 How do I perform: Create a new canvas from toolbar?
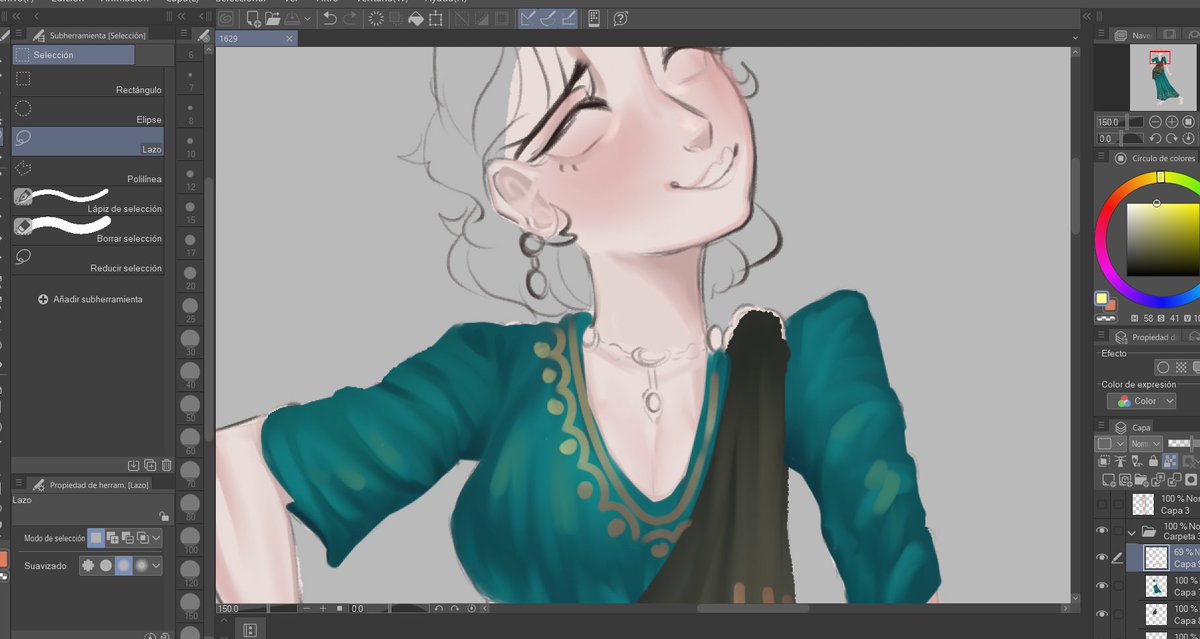tap(253, 18)
